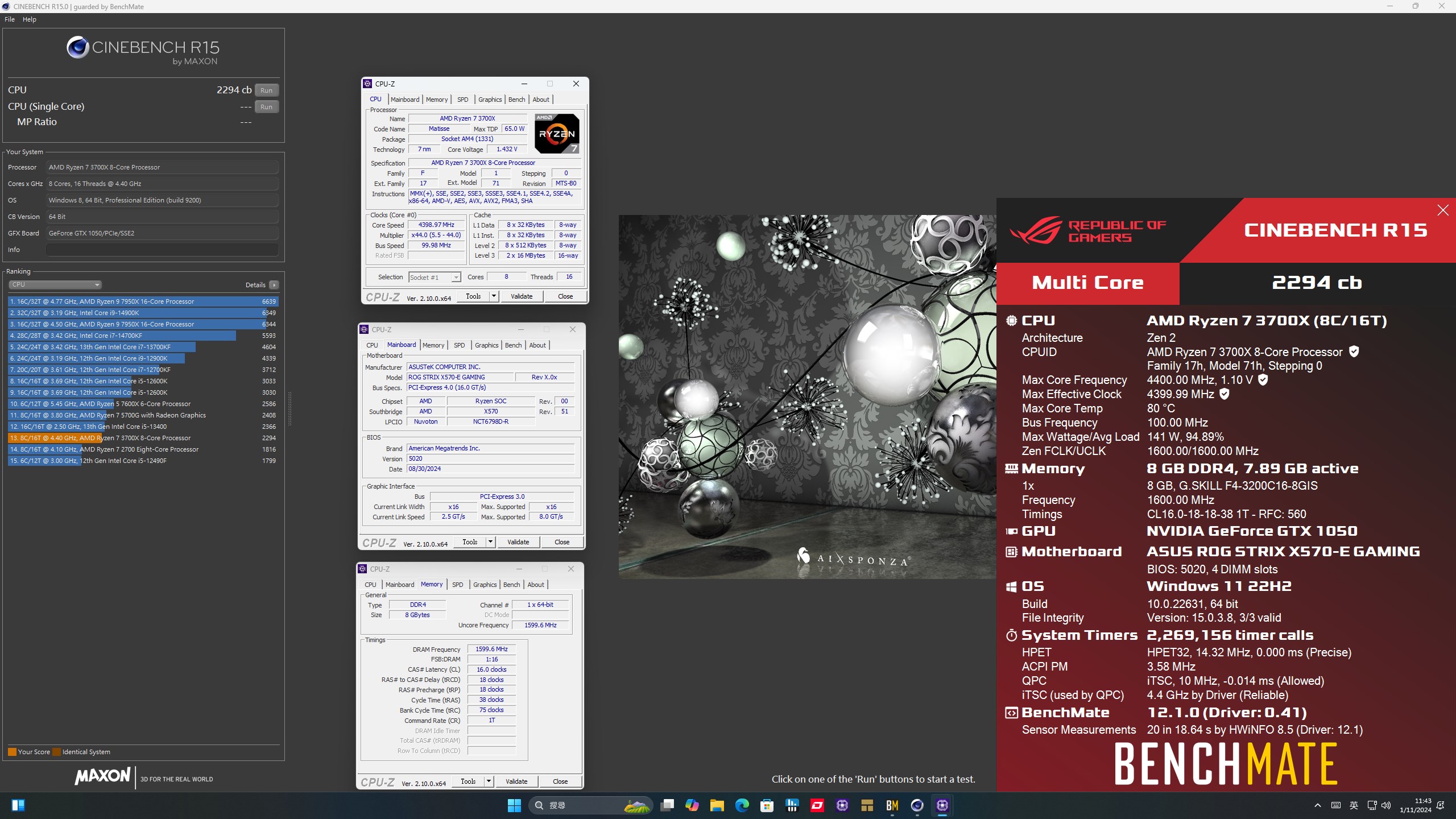Open SPD tab in top CPU-Z window
1456x819 pixels.
click(x=463, y=100)
